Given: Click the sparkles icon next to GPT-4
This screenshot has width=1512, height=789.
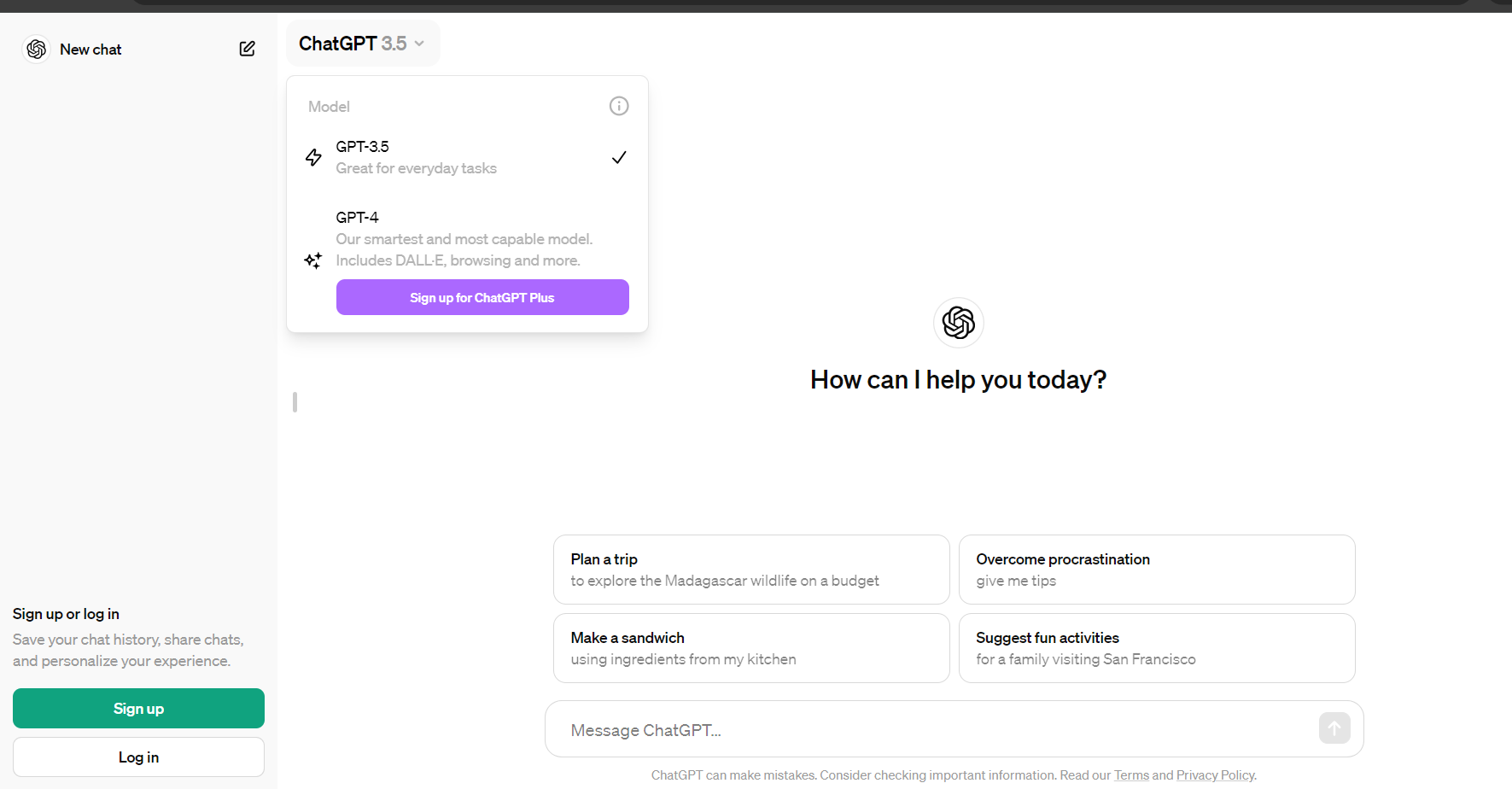Looking at the screenshot, I should 312,260.
